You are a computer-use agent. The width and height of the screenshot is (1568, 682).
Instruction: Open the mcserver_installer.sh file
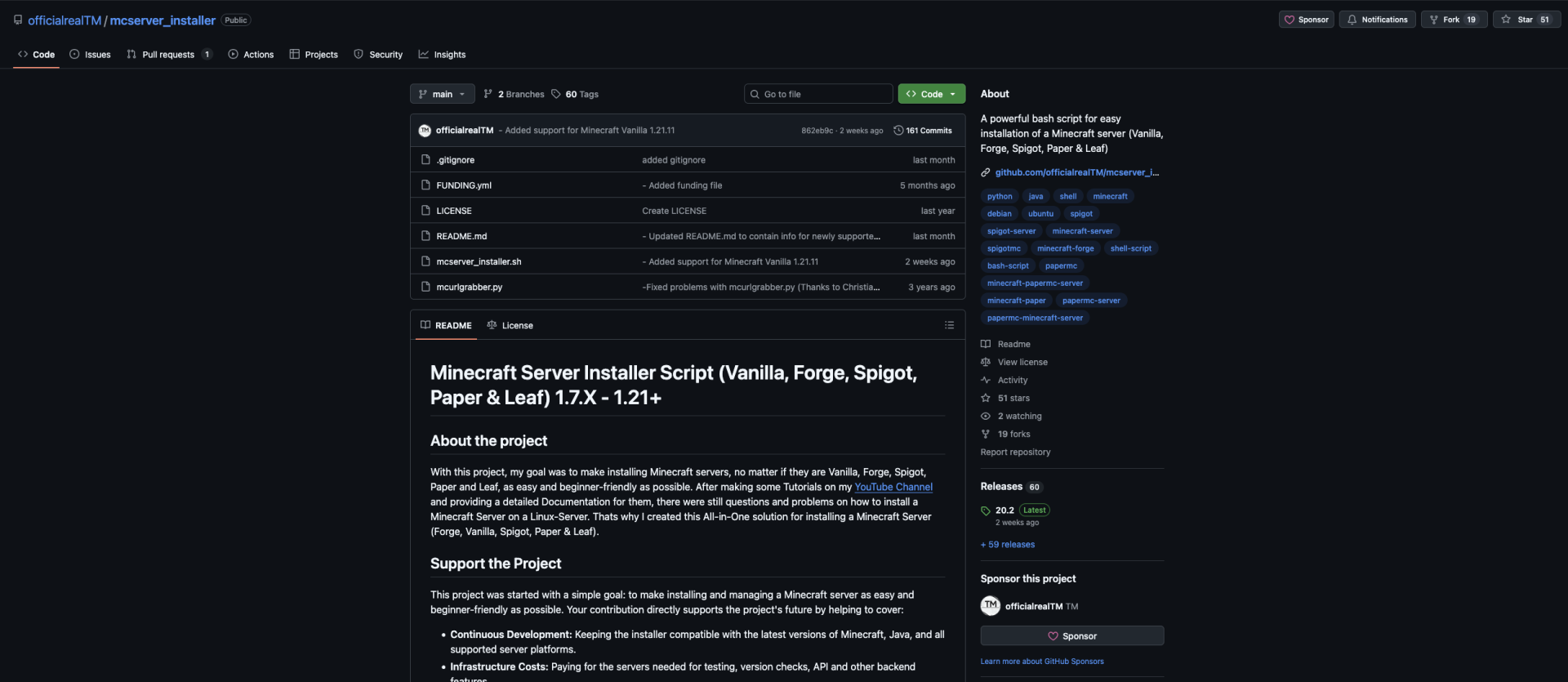click(x=479, y=262)
